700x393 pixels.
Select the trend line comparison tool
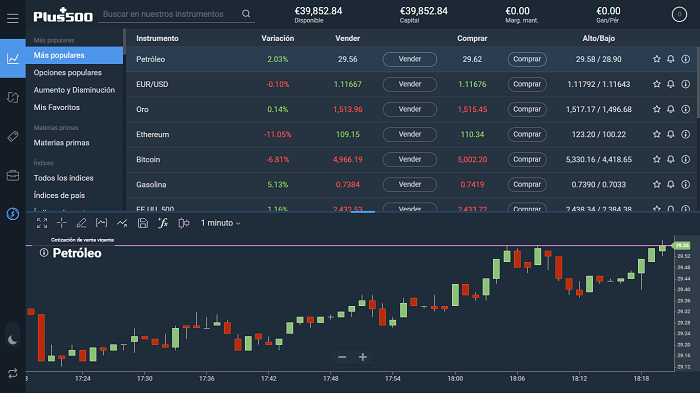point(122,223)
